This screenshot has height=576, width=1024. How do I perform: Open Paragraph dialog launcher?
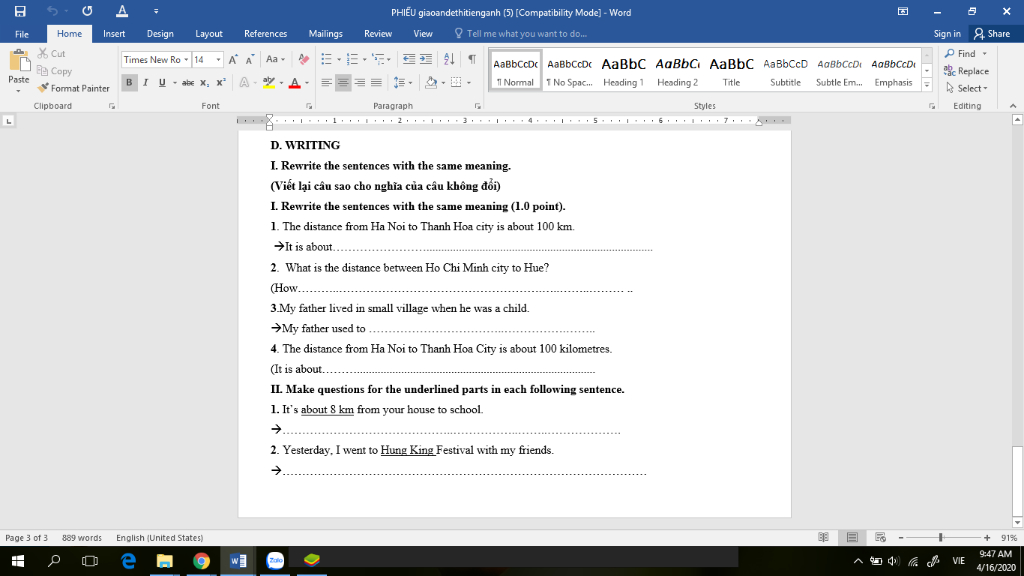tap(477, 106)
